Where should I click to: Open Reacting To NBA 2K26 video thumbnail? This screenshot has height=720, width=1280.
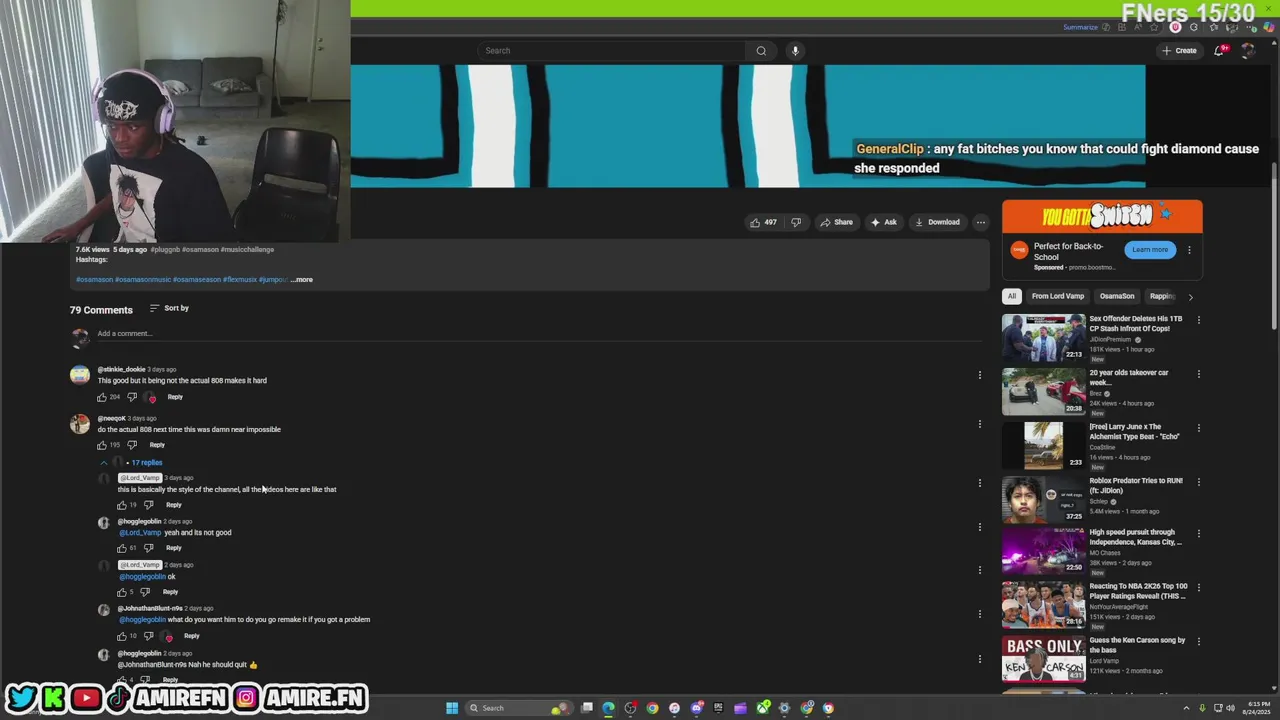click(x=1043, y=606)
